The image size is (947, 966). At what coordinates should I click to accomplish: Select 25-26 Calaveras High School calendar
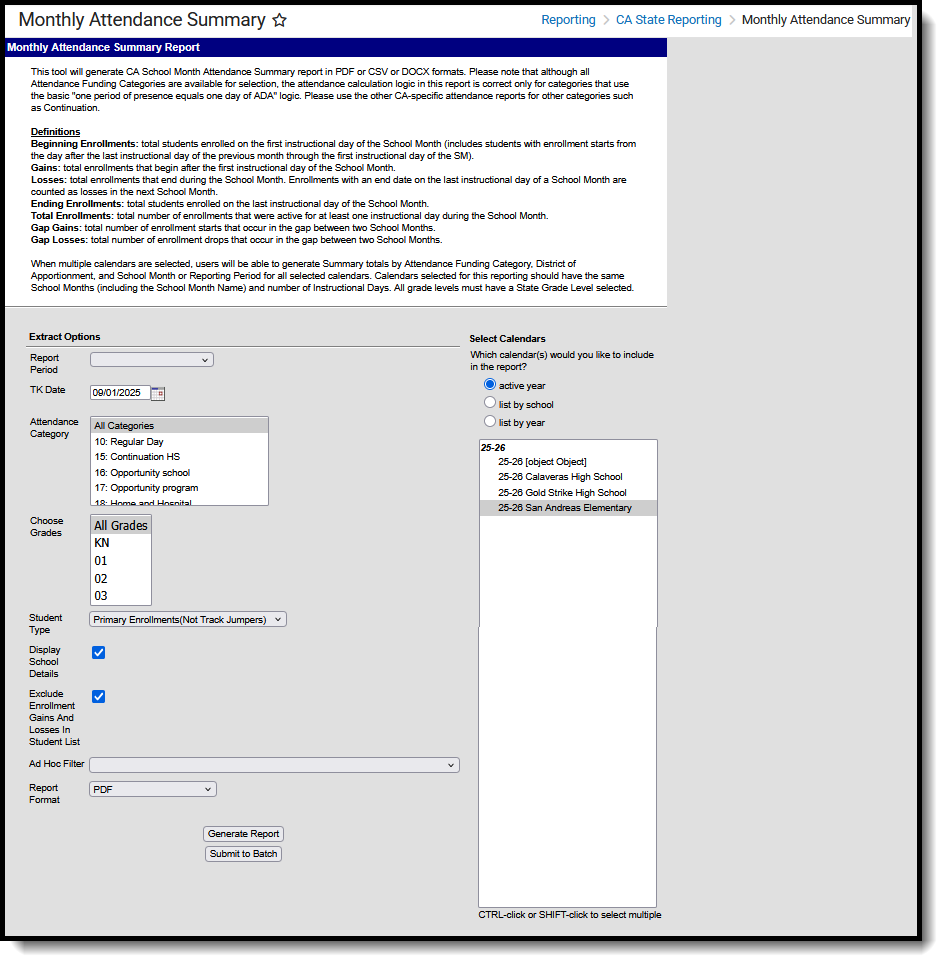(560, 477)
